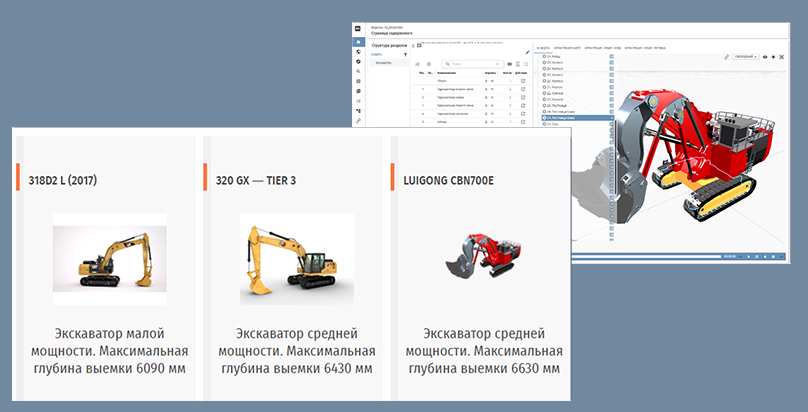
Task: Click the app logo at the sidebar top
Action: coord(358,28)
